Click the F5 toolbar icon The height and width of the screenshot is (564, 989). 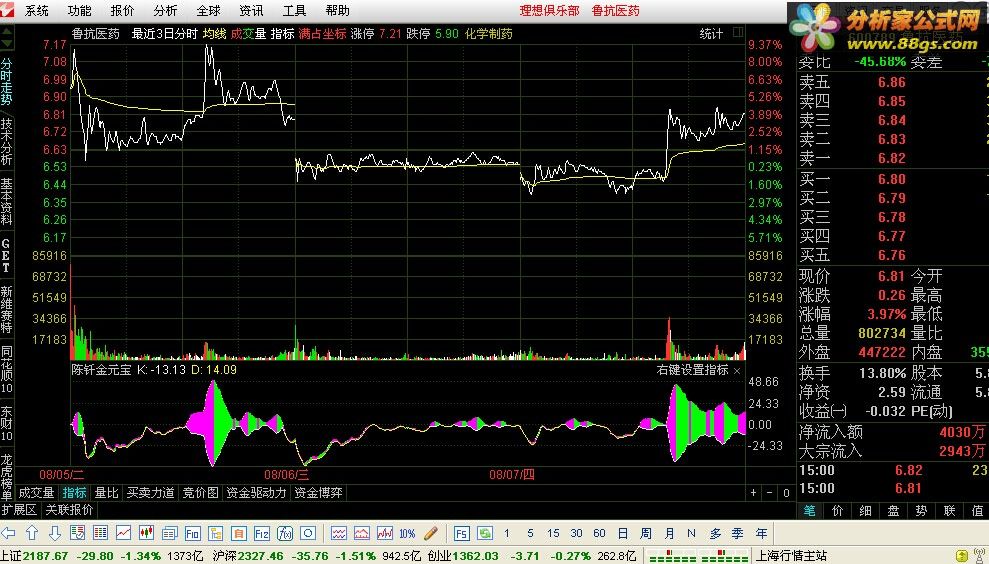tap(461, 533)
